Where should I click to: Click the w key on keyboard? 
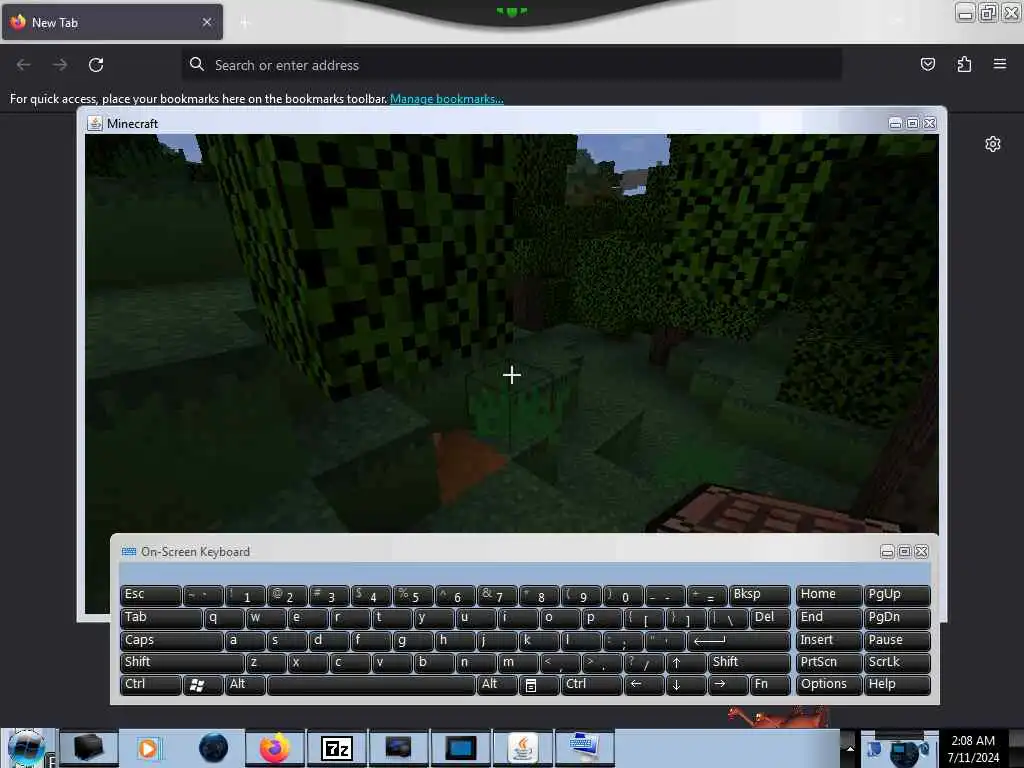[x=266, y=617]
